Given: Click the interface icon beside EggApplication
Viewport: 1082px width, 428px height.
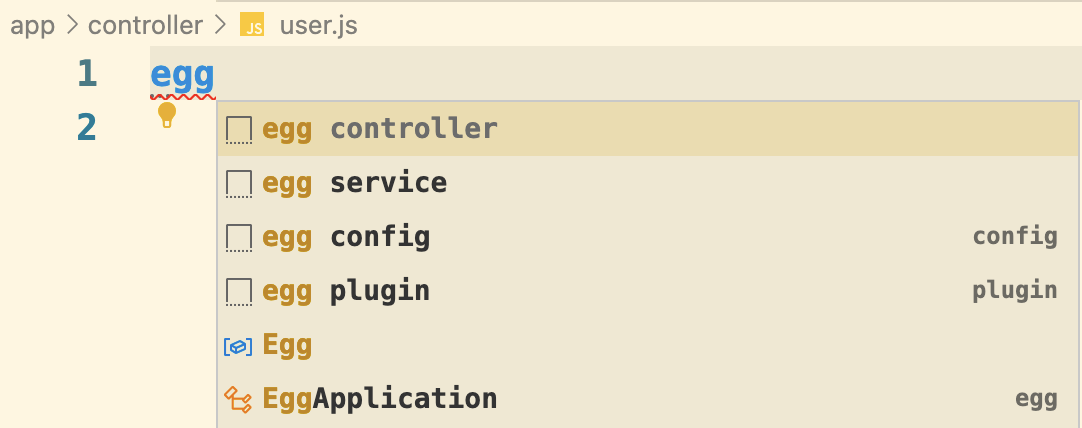Looking at the screenshot, I should (x=238, y=399).
